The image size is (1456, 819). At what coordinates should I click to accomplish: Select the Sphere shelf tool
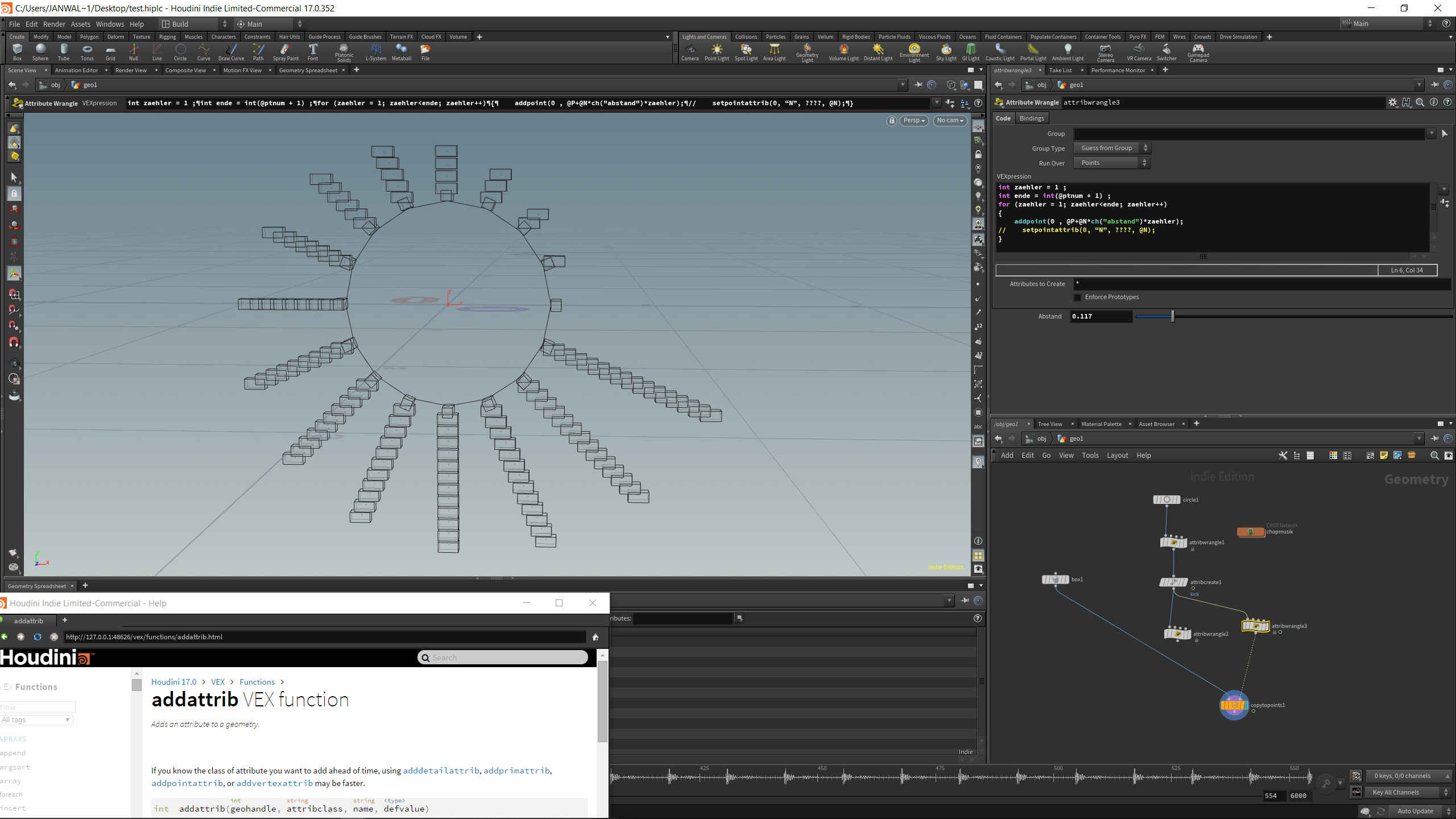pos(40,52)
